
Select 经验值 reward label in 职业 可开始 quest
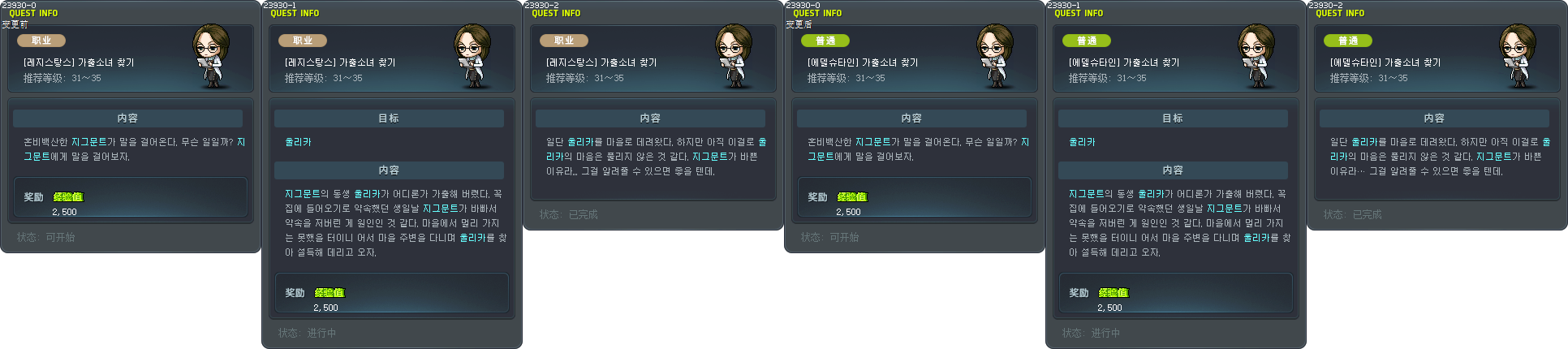click(67, 197)
